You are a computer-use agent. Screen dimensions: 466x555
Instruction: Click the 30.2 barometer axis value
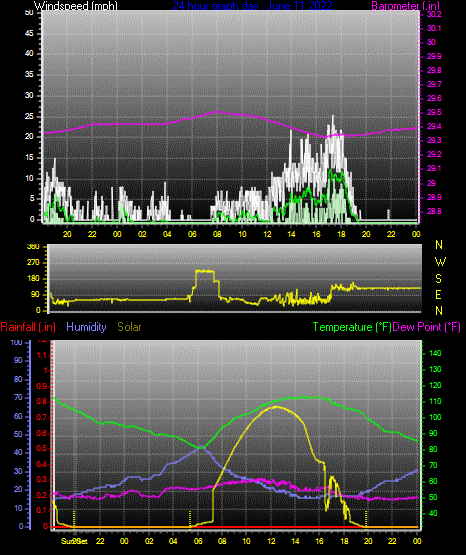pyautogui.click(x=434, y=14)
